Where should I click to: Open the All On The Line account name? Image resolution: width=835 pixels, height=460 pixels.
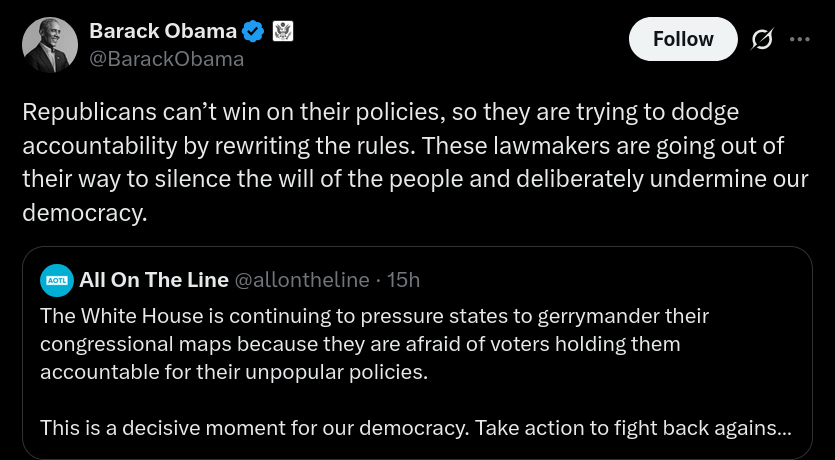click(x=153, y=280)
